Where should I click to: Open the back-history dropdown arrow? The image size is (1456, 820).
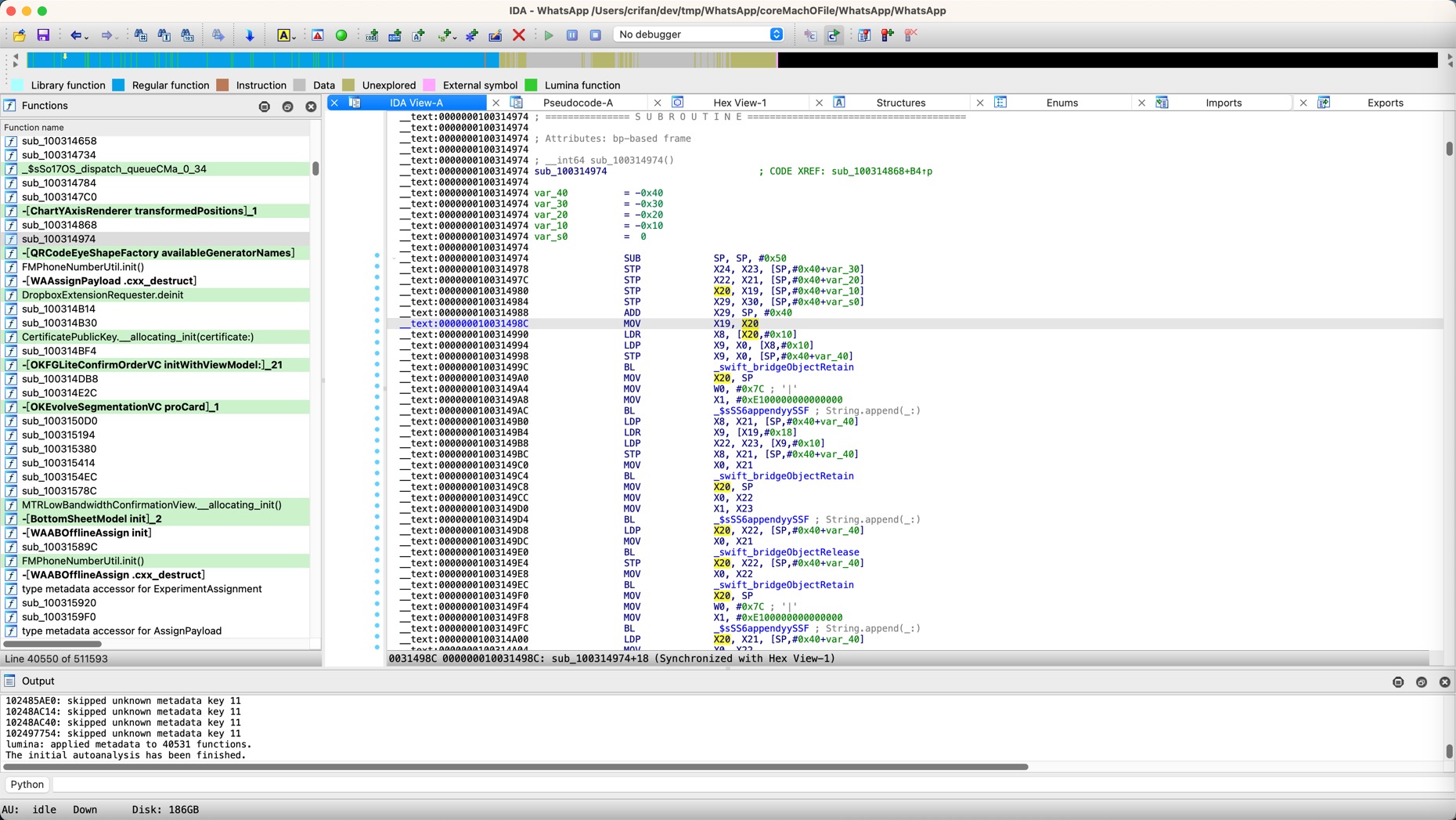click(x=85, y=37)
